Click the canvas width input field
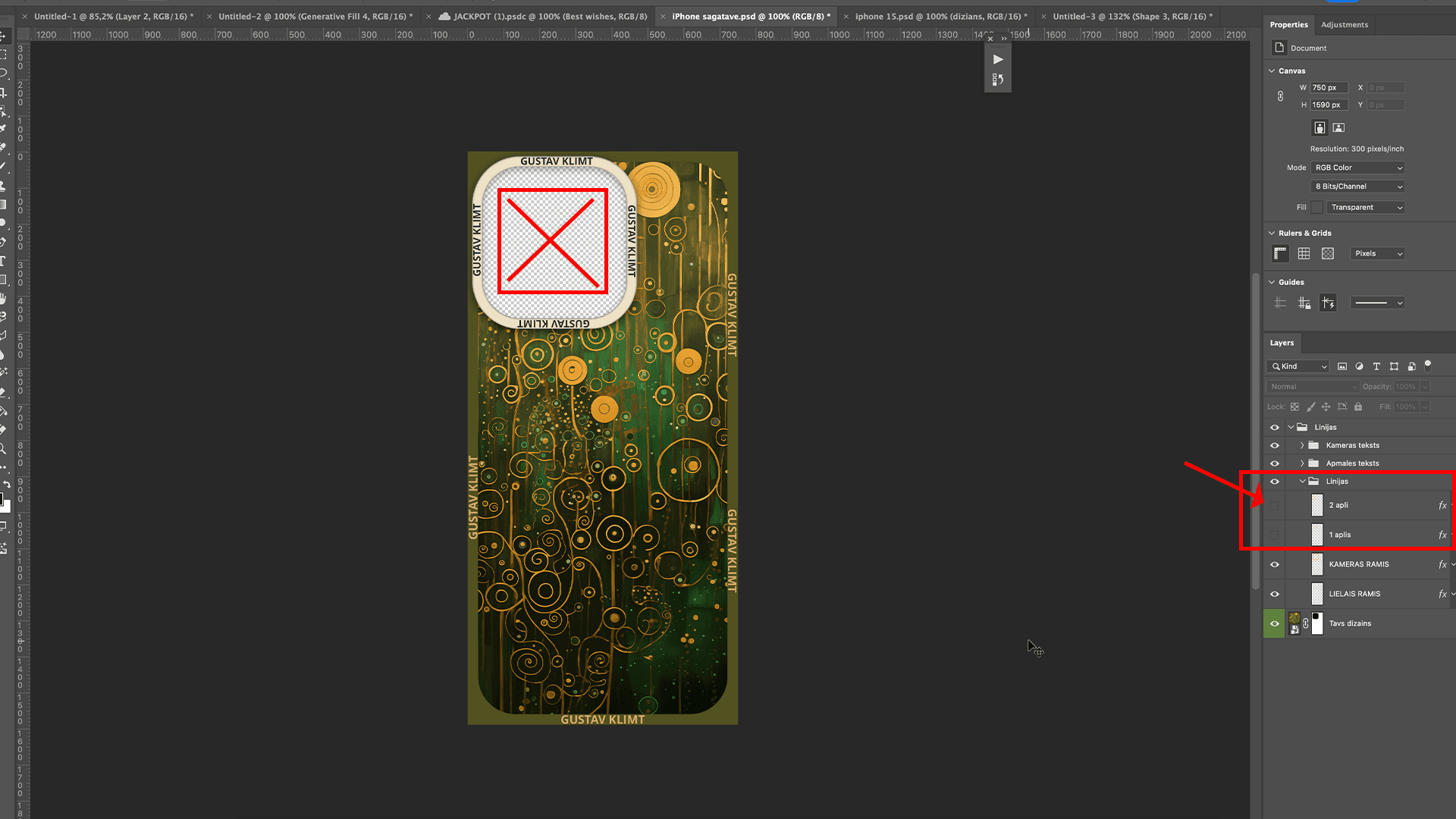Viewport: 1456px width, 819px height. 1329,87
